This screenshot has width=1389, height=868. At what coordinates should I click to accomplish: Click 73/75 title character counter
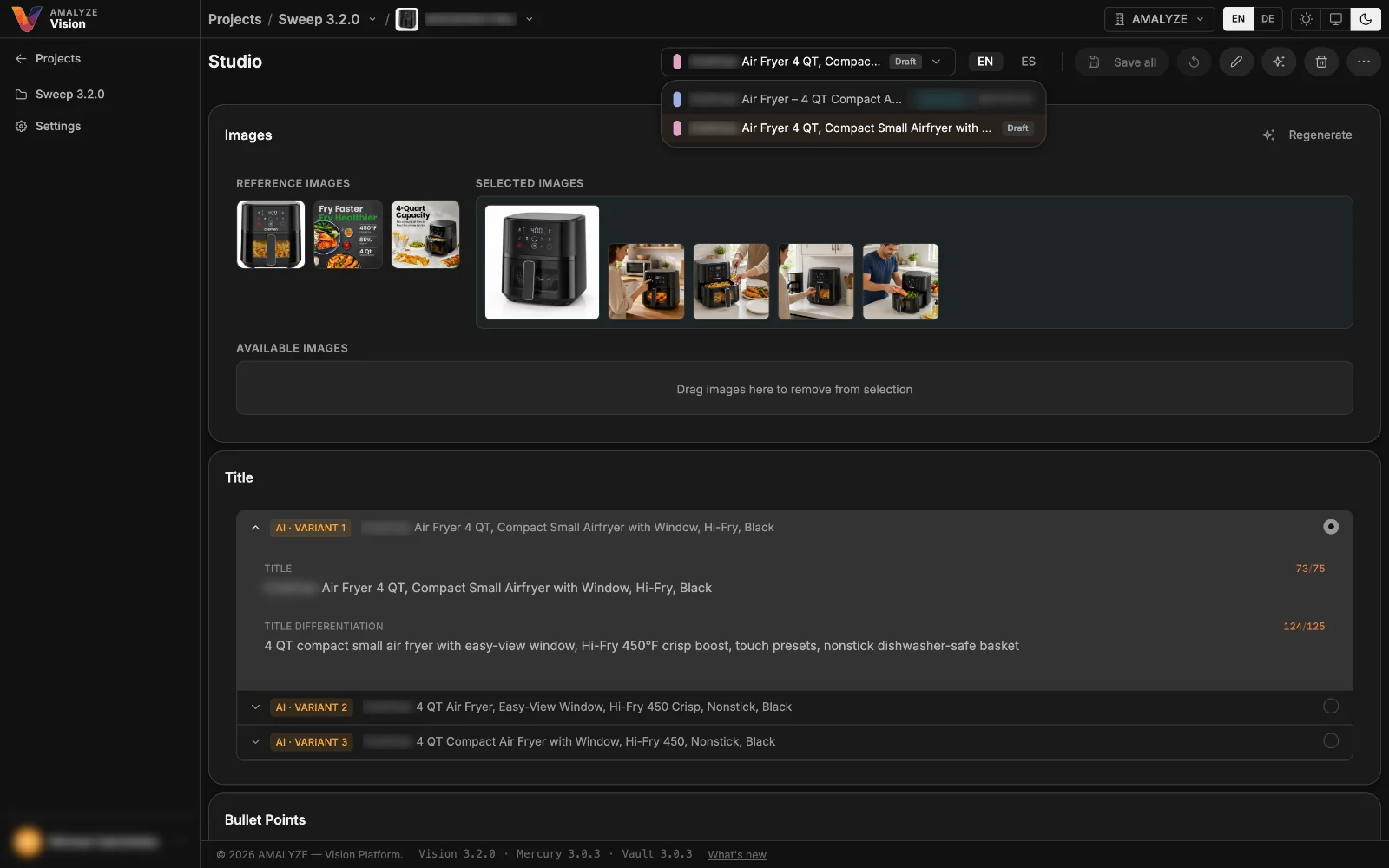tap(1310, 569)
